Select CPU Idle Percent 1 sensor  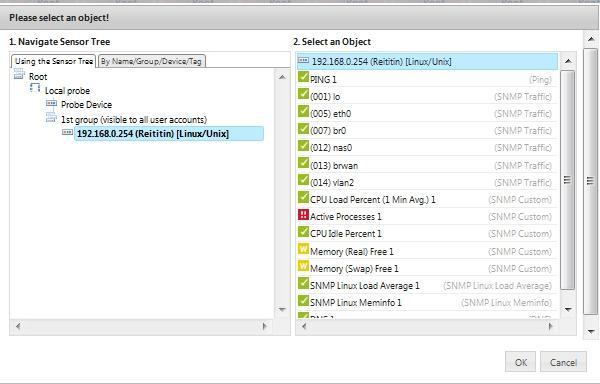427,234
